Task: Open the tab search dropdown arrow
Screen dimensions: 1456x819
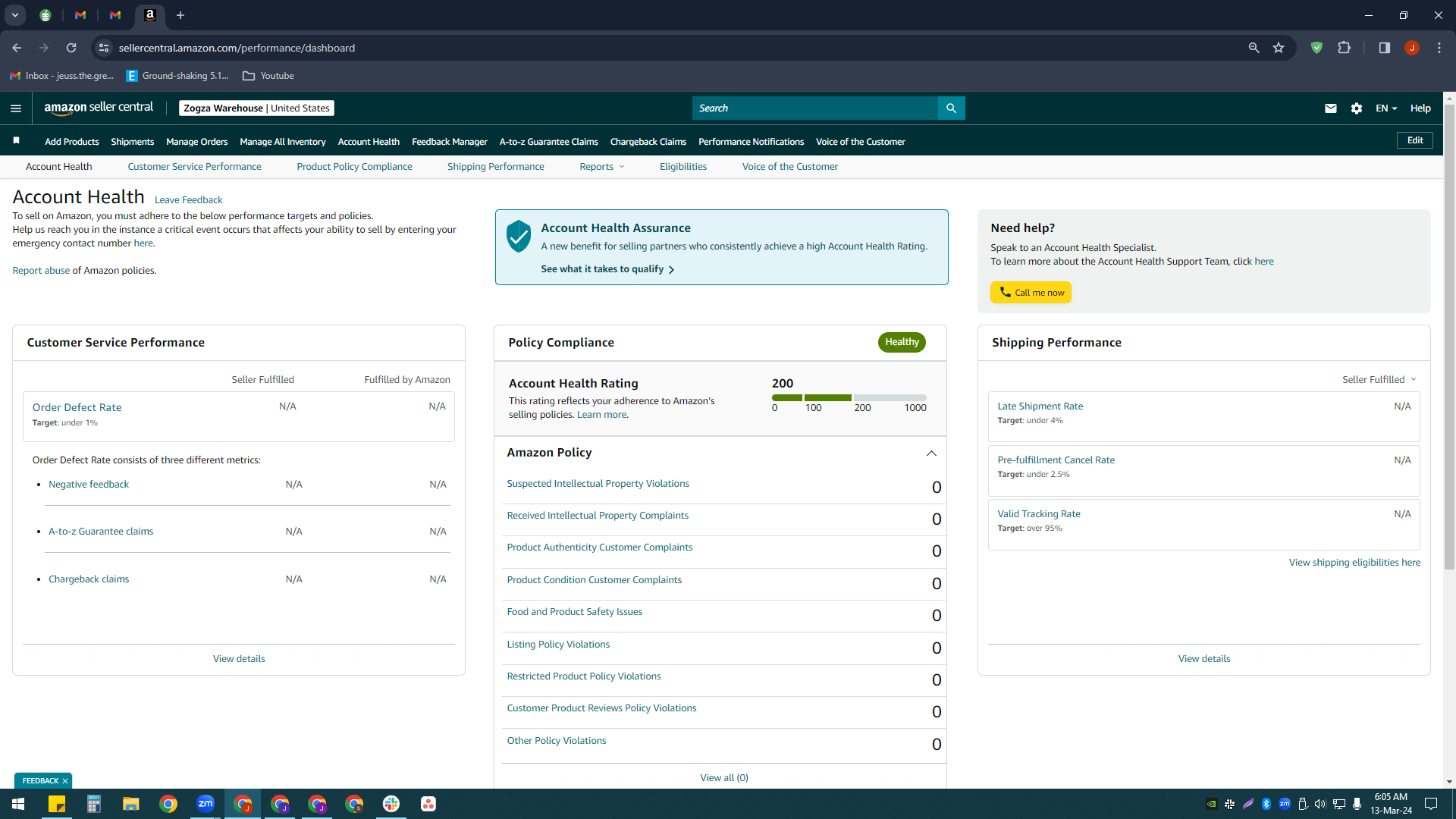Action: coord(14,15)
